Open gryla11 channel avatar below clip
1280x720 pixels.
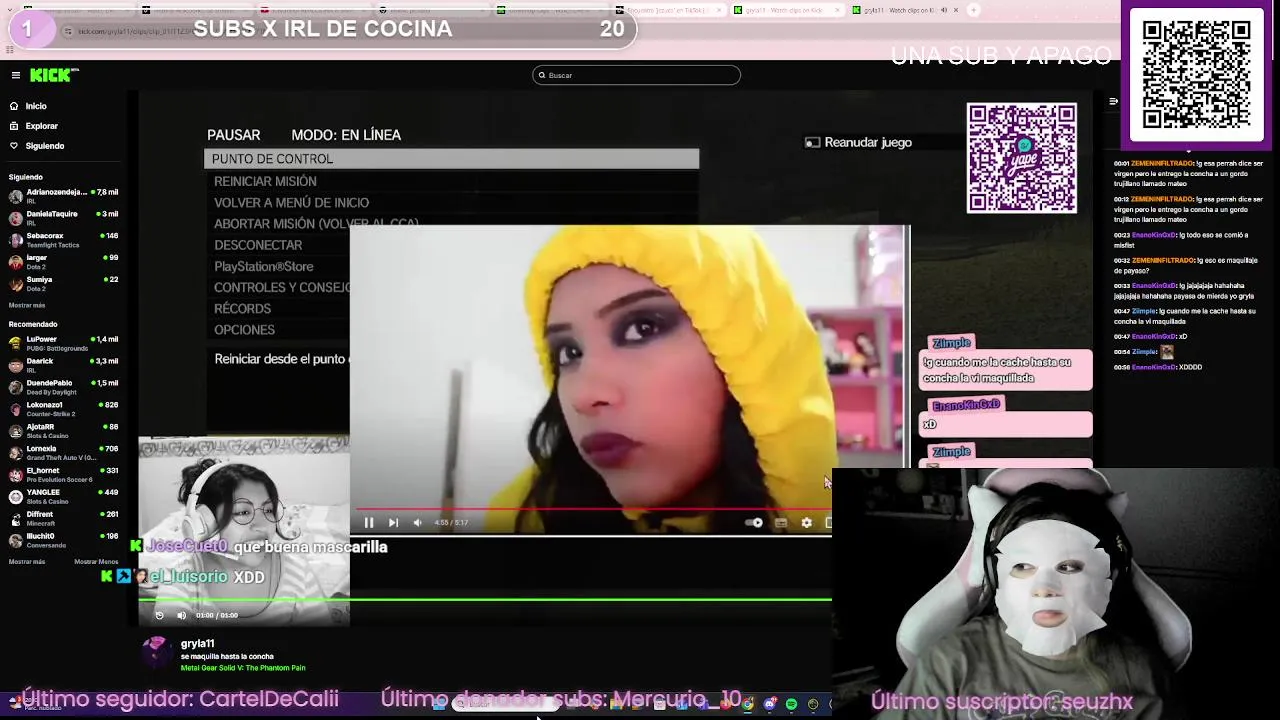click(156, 652)
